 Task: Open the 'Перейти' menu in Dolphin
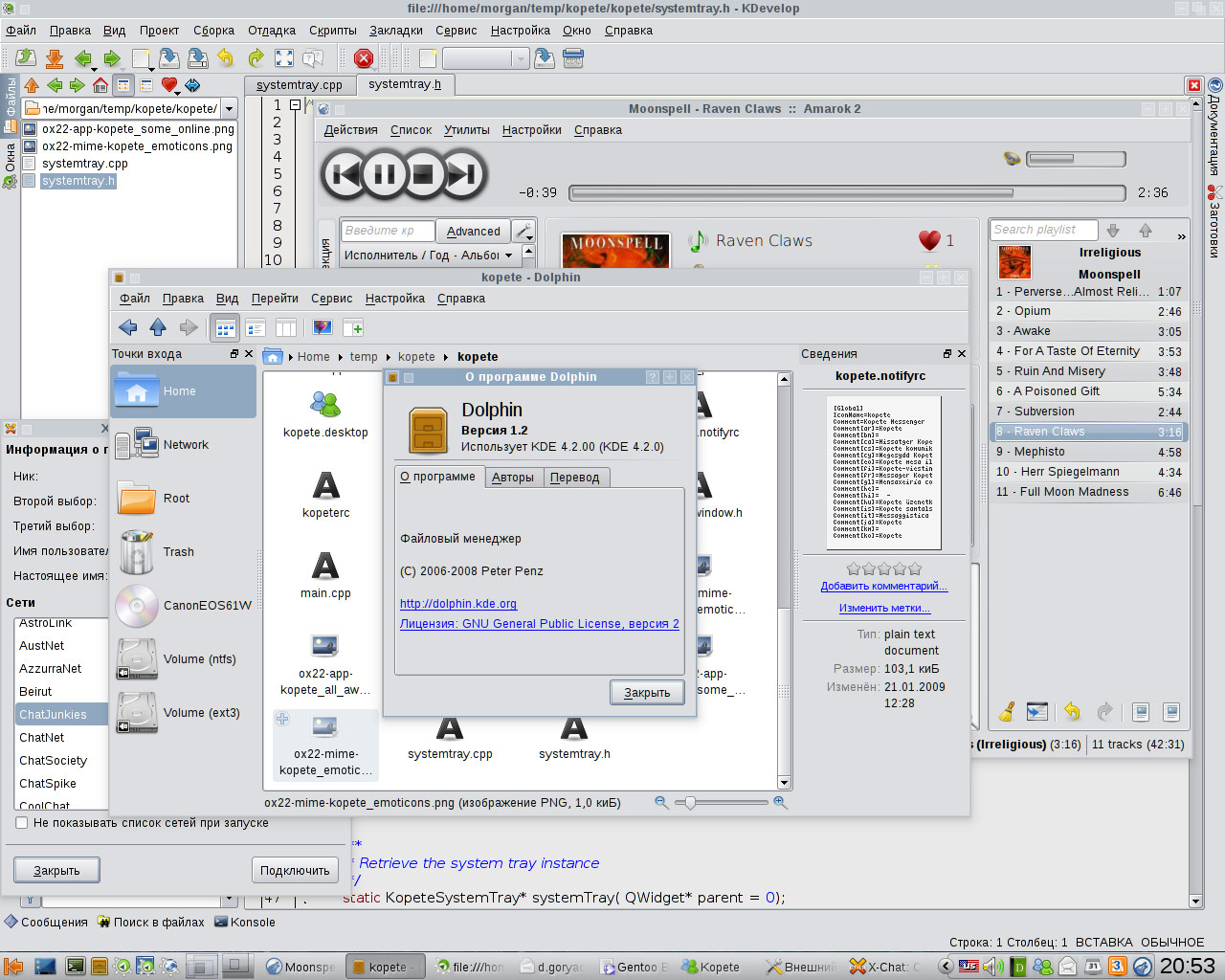pyautogui.click(x=275, y=299)
